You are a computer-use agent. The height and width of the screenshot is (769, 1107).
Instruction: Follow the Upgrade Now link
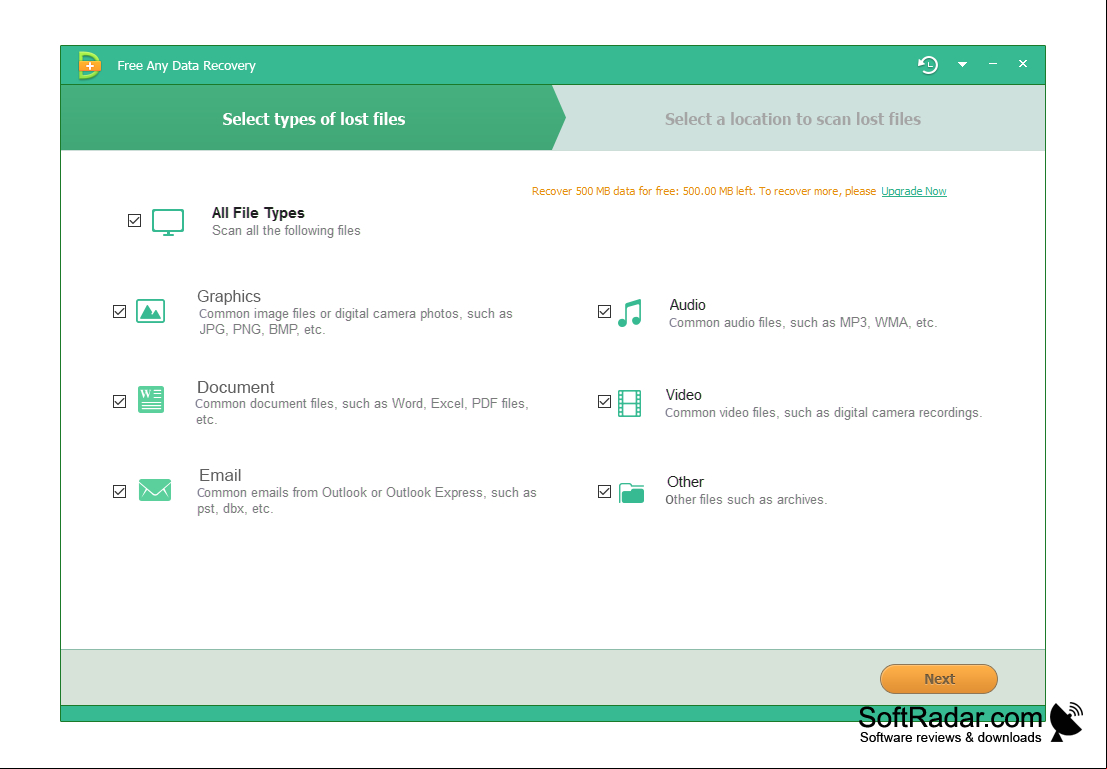[x=914, y=191]
